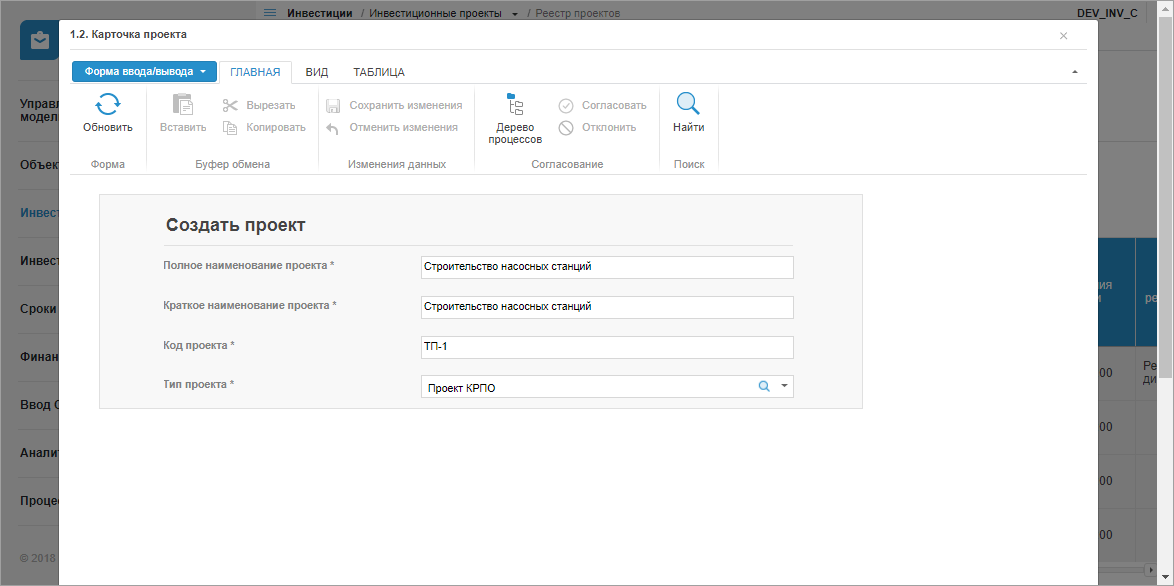Click the hamburger menu icon in header
Image resolution: width=1174 pixels, height=586 pixels.
pyautogui.click(x=270, y=13)
